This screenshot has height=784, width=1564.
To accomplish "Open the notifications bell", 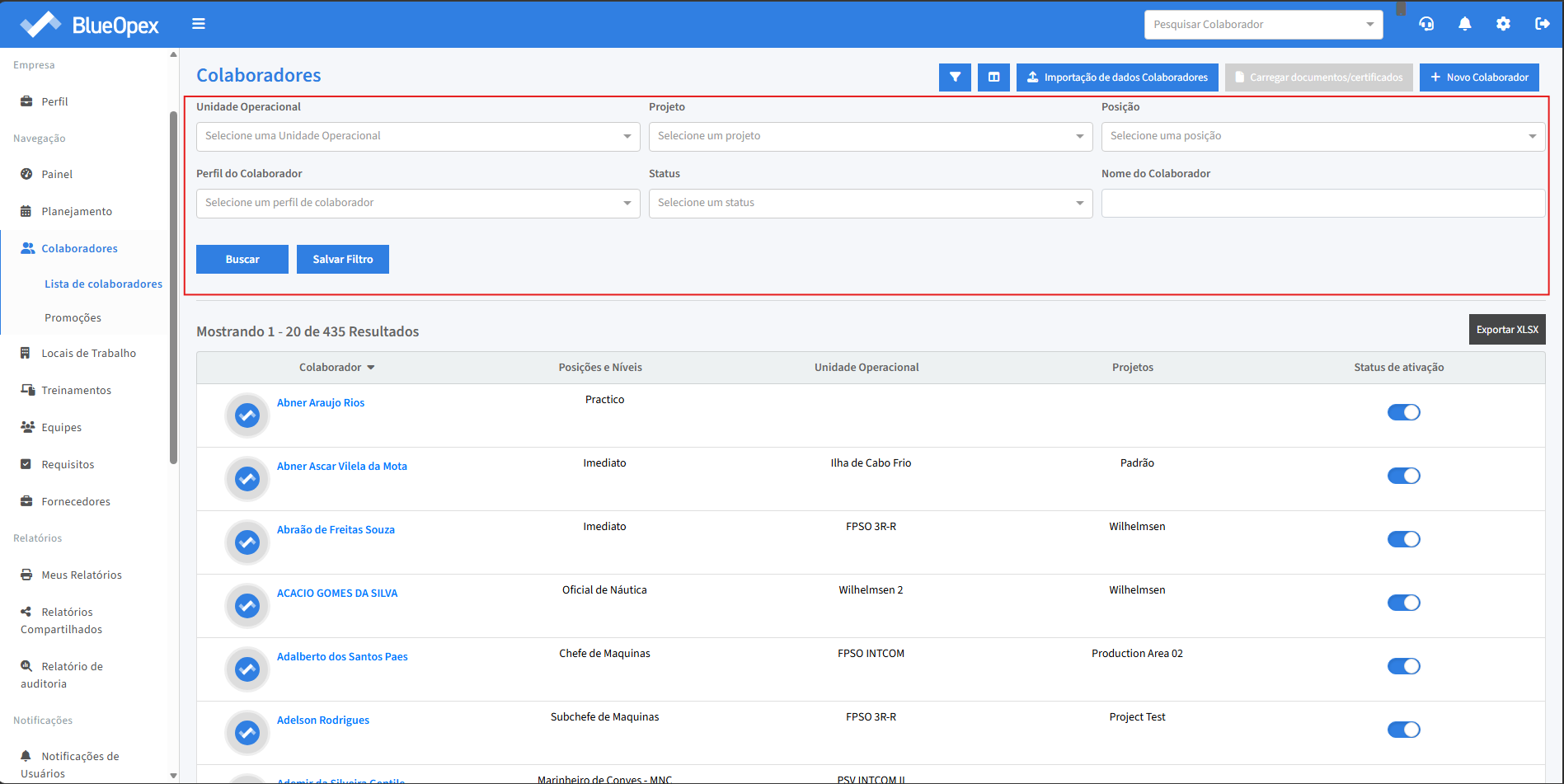I will pos(1465,24).
